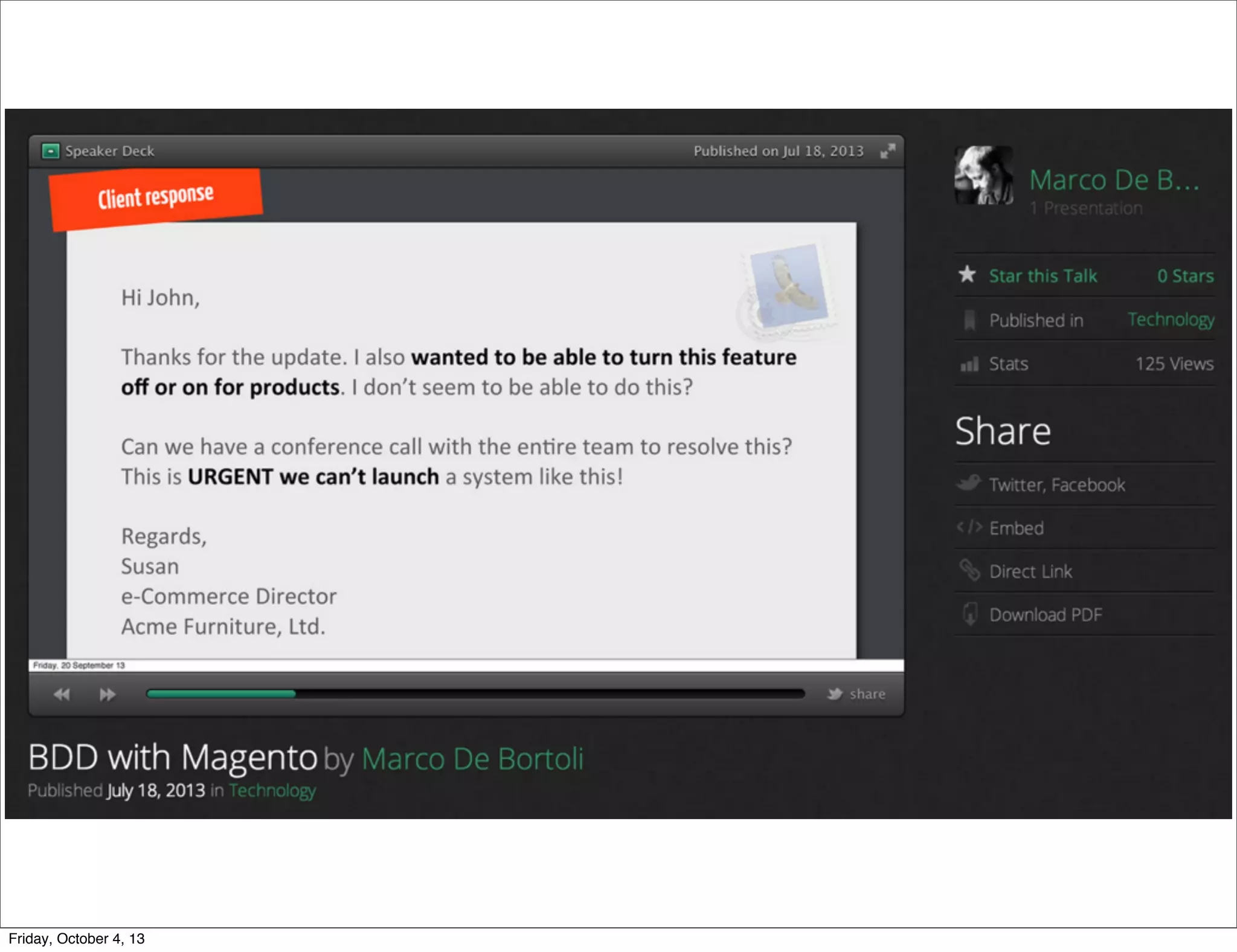Click the Twitter bird icon in Share list
Image resolution: width=1237 pixels, height=952 pixels.
(x=968, y=483)
